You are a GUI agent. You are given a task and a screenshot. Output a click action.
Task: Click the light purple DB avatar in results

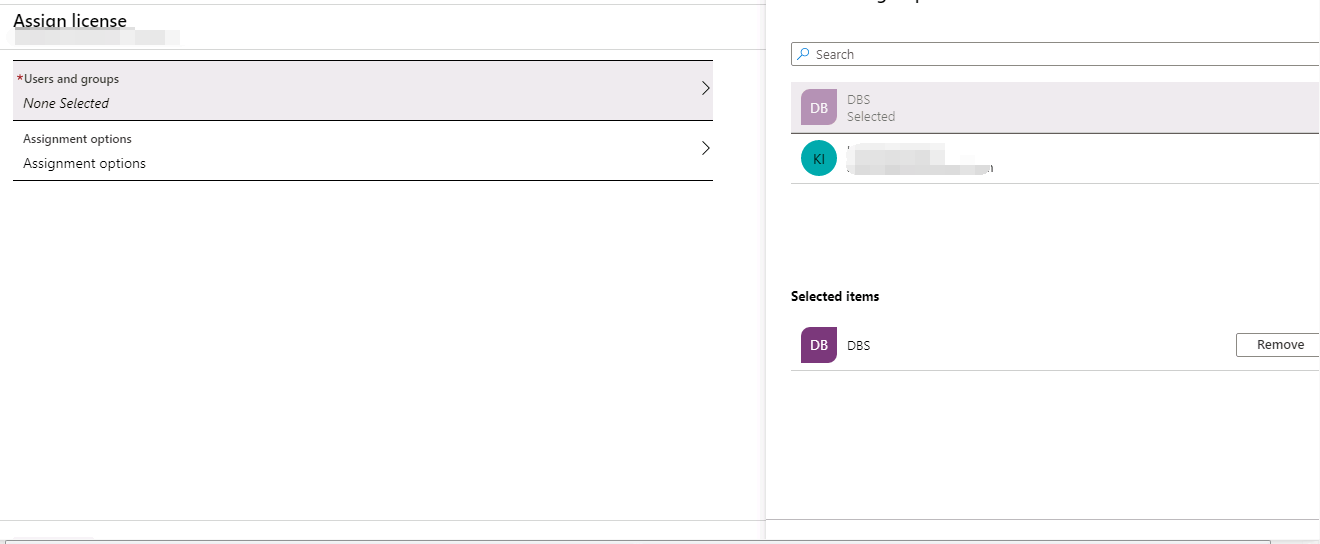[818, 108]
